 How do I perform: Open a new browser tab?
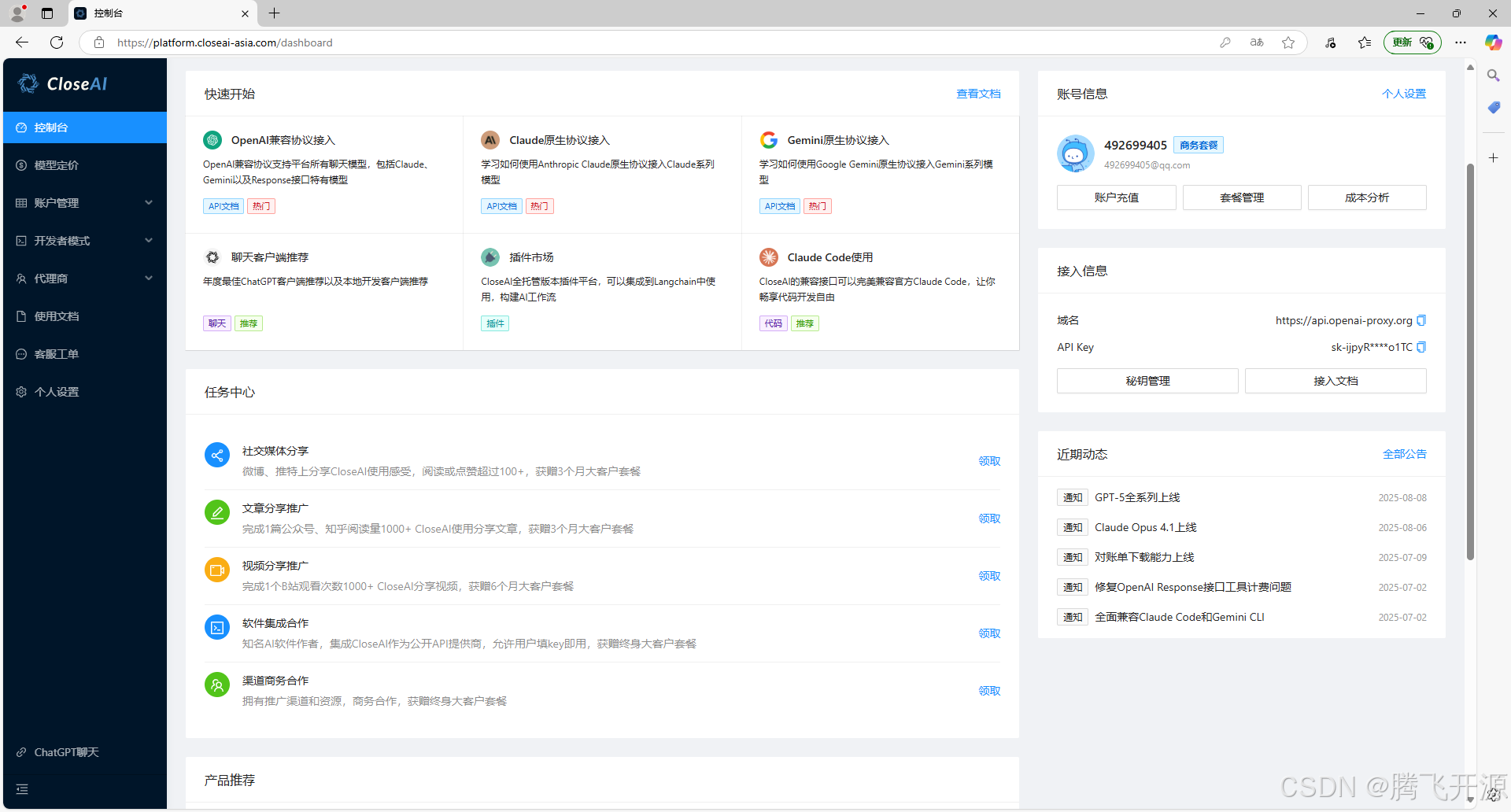274,13
